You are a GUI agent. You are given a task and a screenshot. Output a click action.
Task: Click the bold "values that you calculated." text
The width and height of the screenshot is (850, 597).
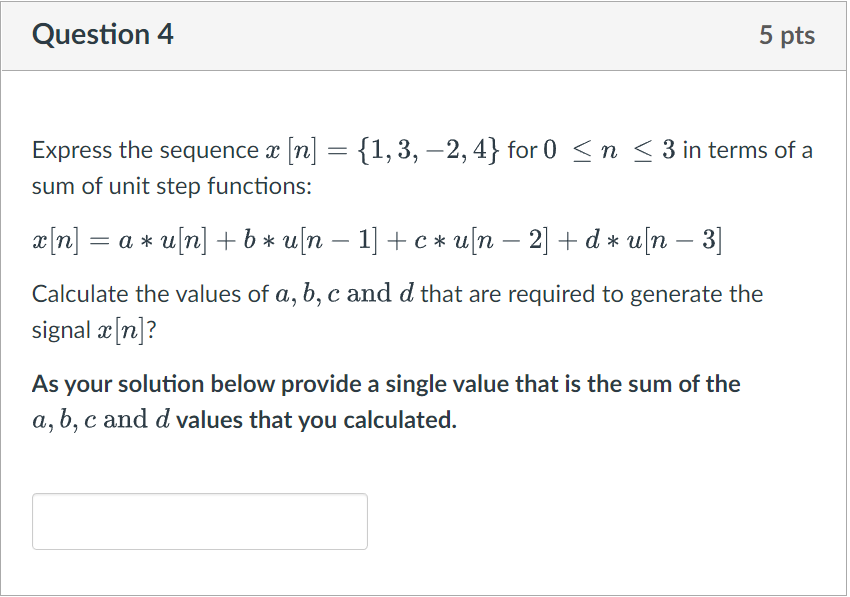point(317,420)
